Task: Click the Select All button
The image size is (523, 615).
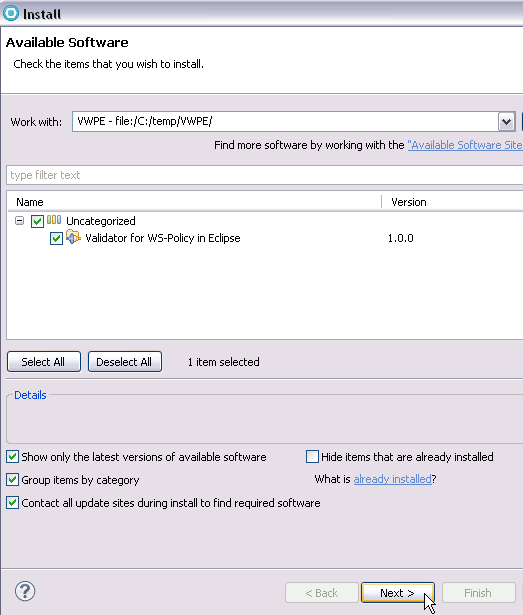Action: point(44,362)
